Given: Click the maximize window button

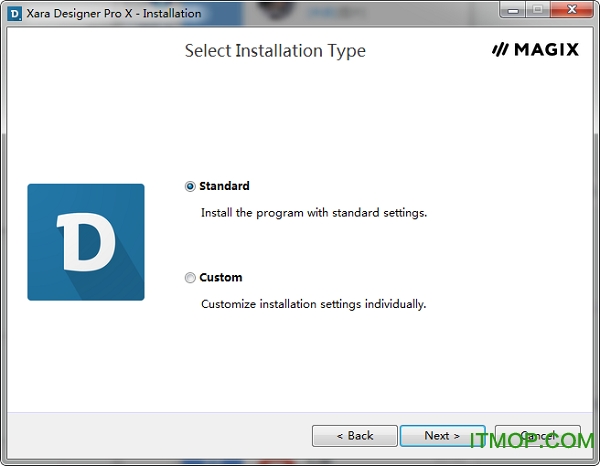Looking at the screenshot, I should 538,10.
